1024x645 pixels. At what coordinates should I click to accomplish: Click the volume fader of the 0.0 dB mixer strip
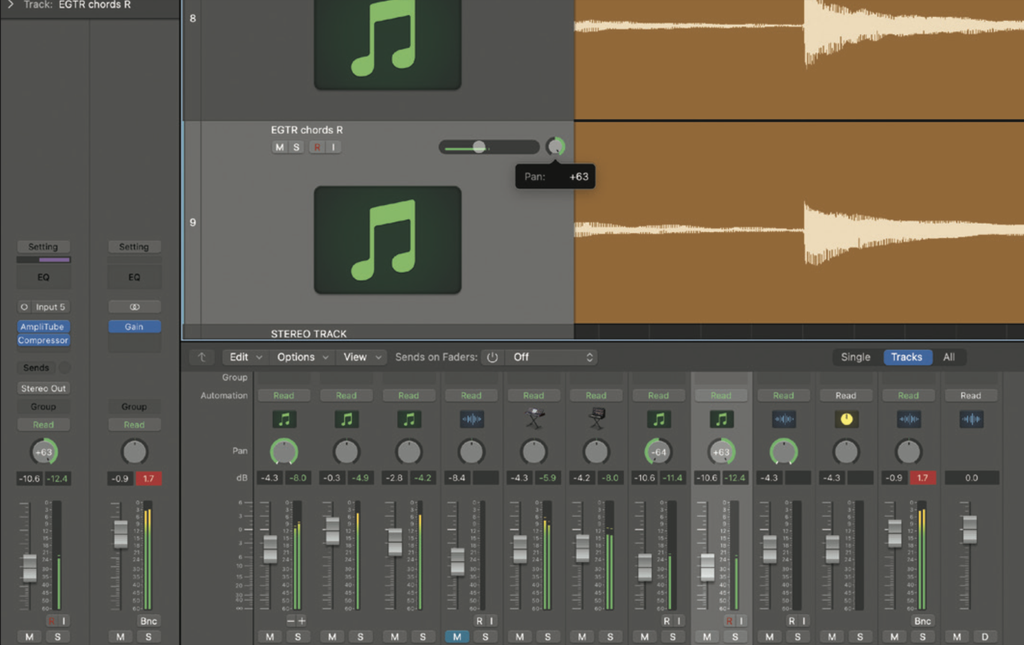point(970,529)
